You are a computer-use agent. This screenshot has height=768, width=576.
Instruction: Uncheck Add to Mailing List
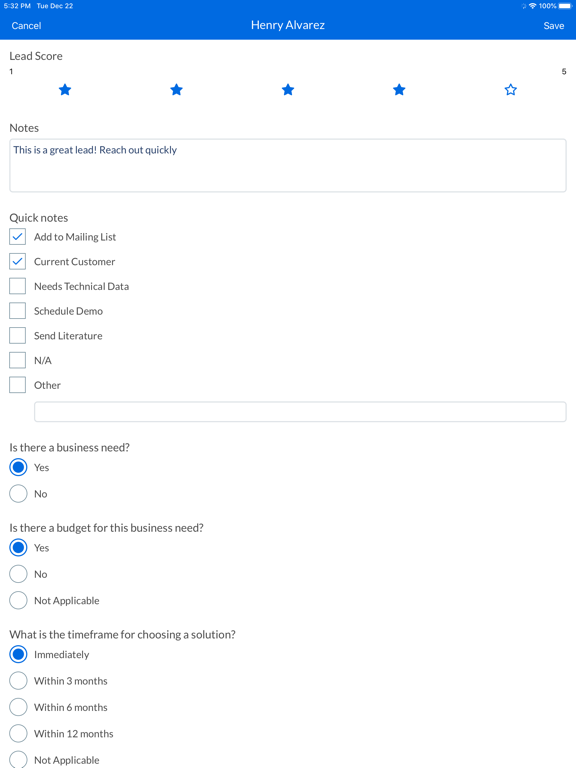(18, 237)
